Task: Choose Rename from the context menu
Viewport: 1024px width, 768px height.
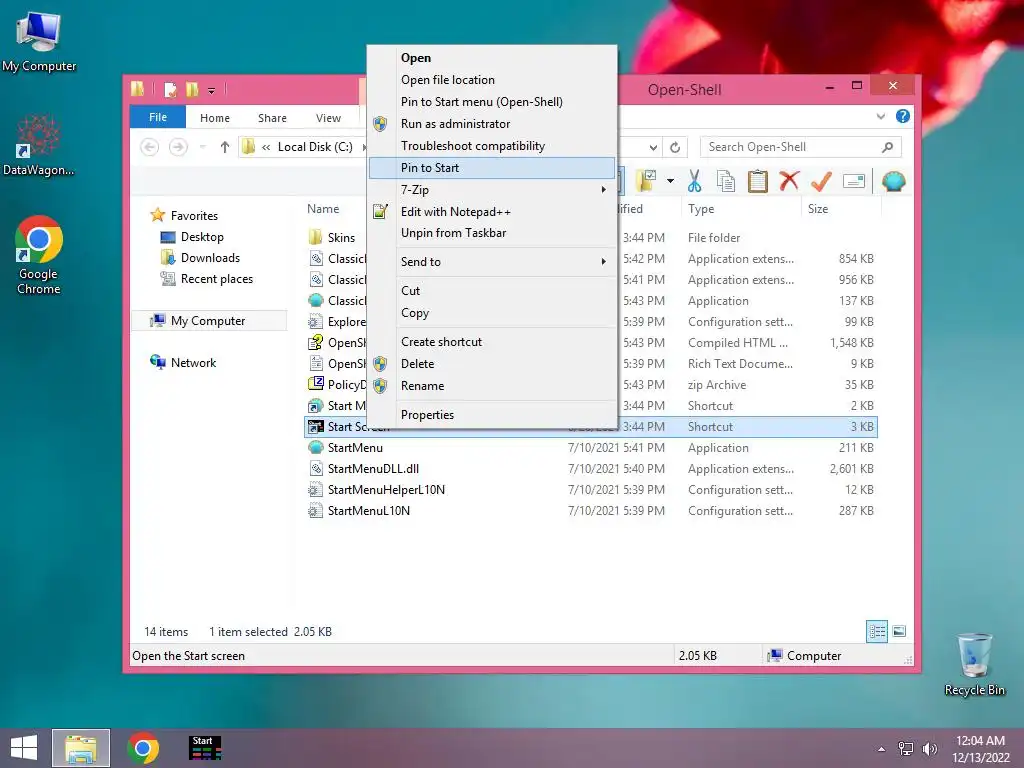Action: [x=491, y=385]
